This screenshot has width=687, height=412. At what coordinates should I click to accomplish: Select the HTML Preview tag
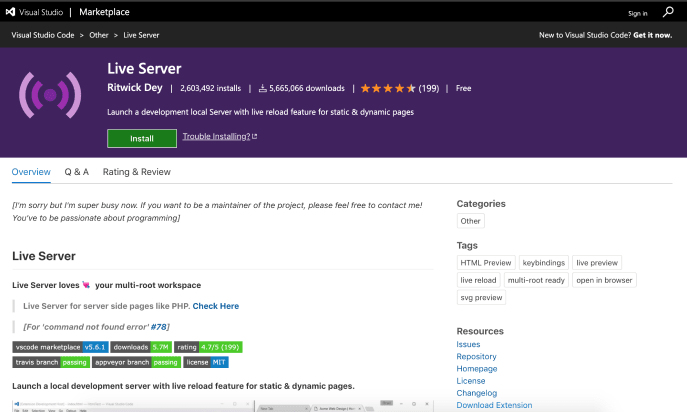[x=486, y=263]
